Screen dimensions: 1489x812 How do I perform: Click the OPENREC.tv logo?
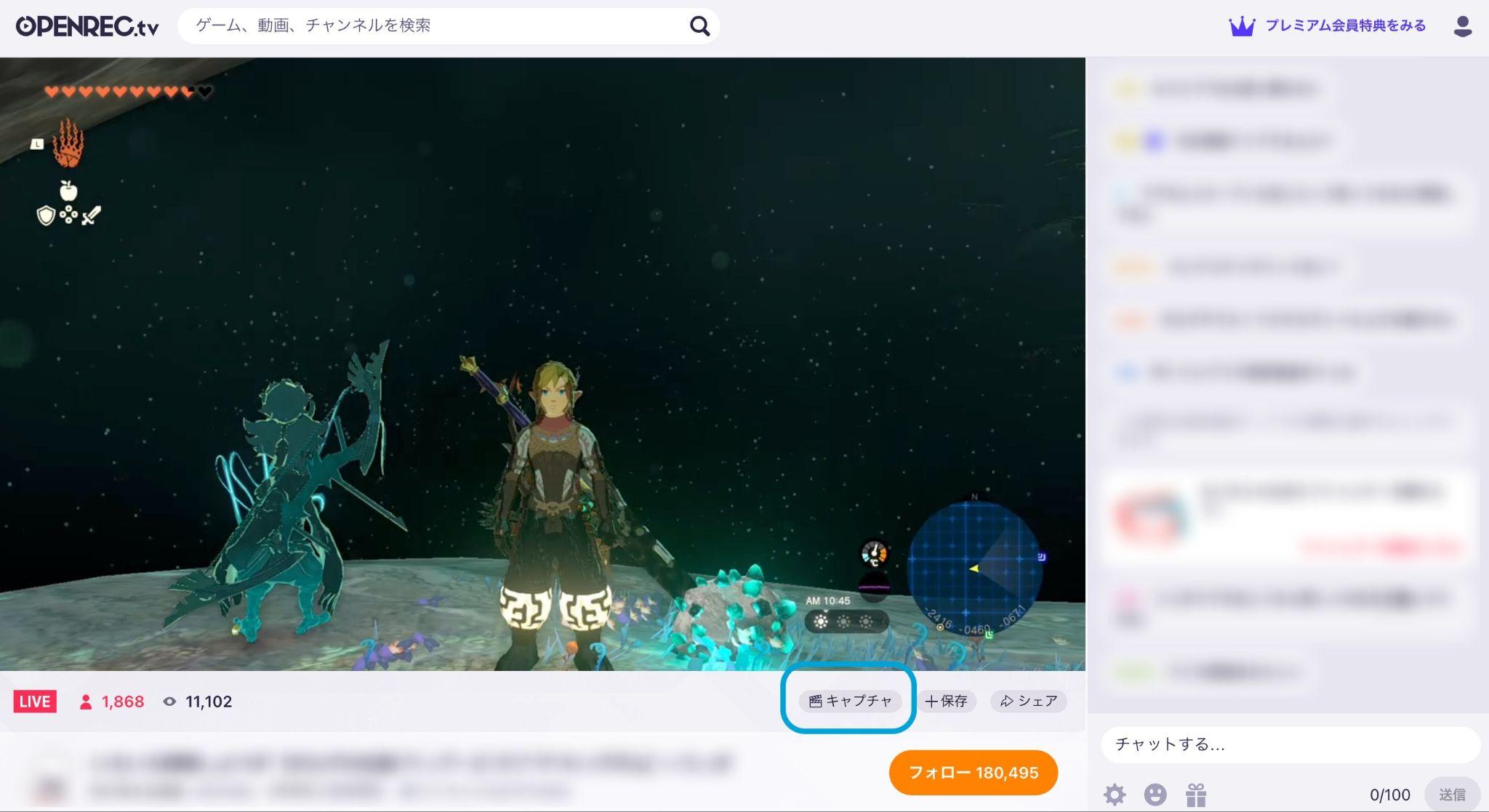click(x=87, y=26)
